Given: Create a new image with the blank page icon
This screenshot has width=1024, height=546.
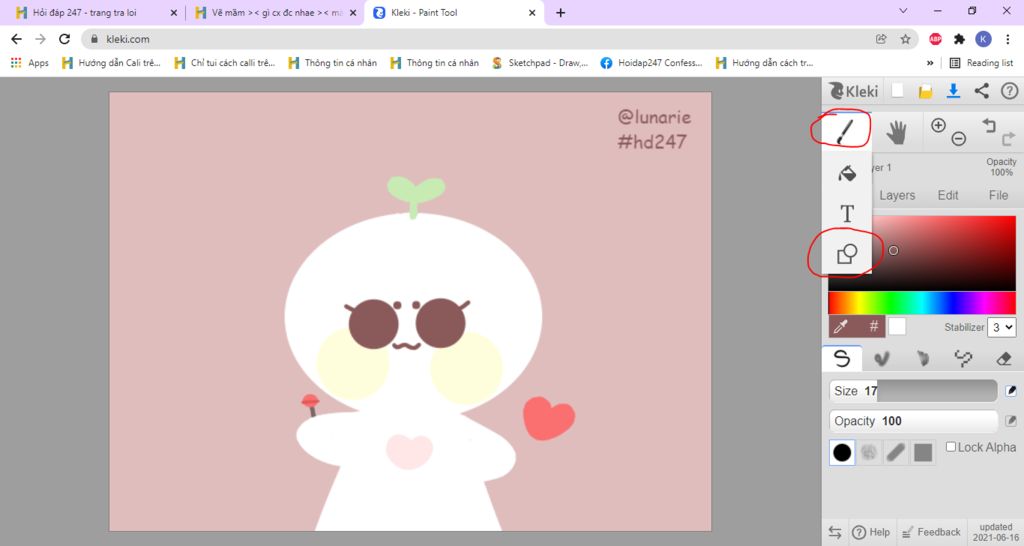Looking at the screenshot, I should pyautogui.click(x=897, y=91).
